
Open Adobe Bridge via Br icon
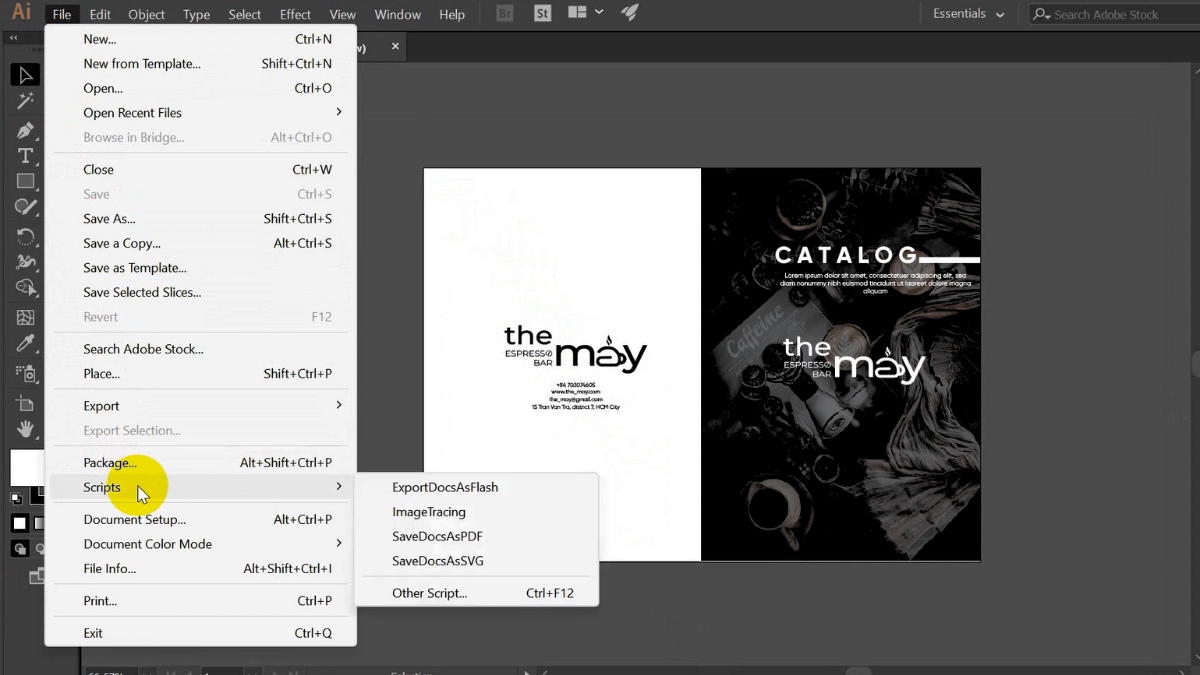505,14
